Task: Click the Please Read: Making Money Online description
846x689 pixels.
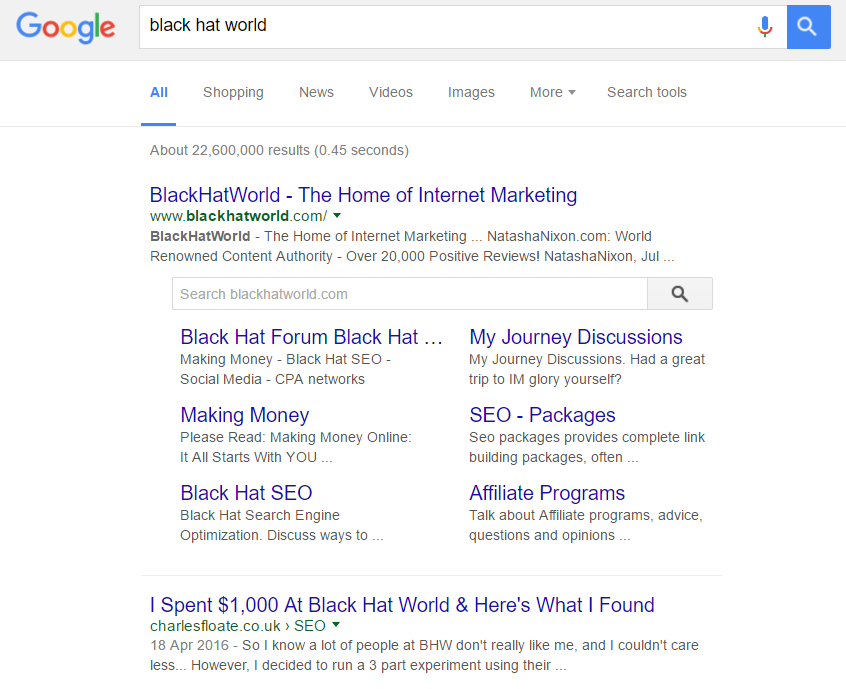Action: tap(296, 447)
